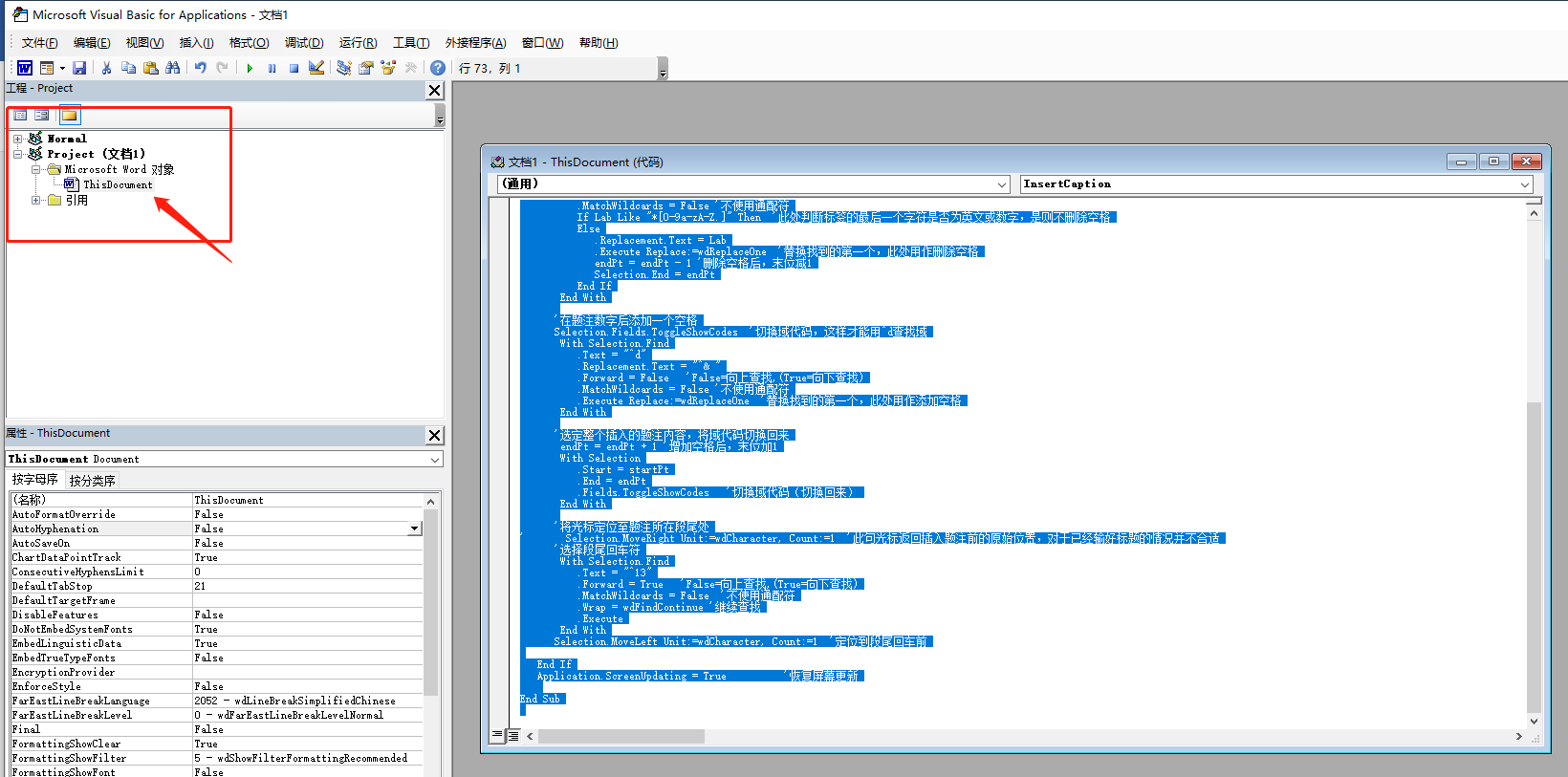Click the (名称) property value ThisDocument
This screenshot has height=777, width=1568.
coord(308,500)
